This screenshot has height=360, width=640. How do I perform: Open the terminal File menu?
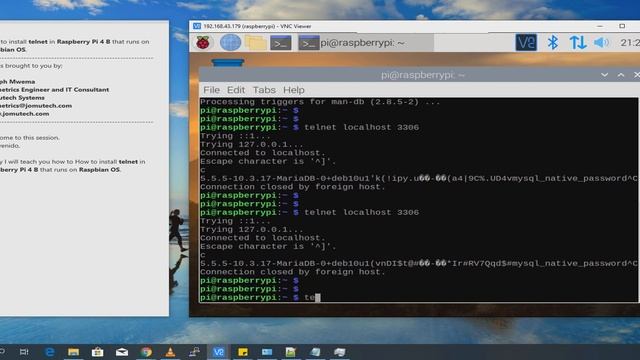[211, 90]
